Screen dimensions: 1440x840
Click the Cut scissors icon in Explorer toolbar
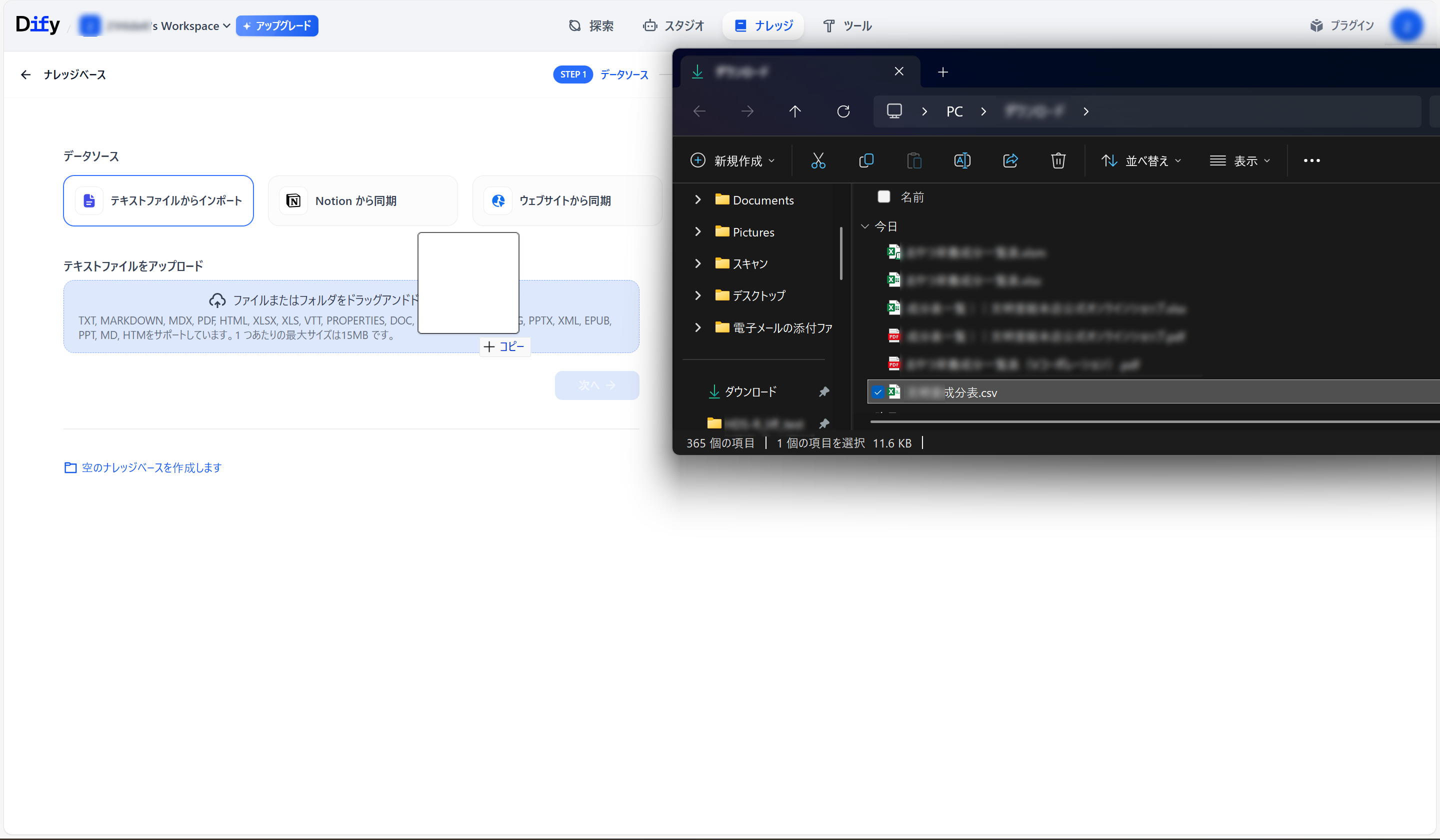817,160
